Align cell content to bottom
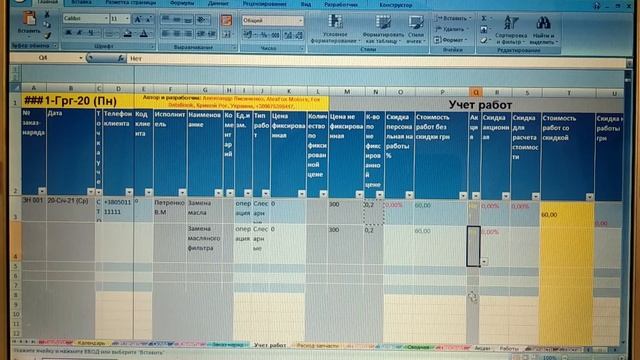 click(x=188, y=20)
